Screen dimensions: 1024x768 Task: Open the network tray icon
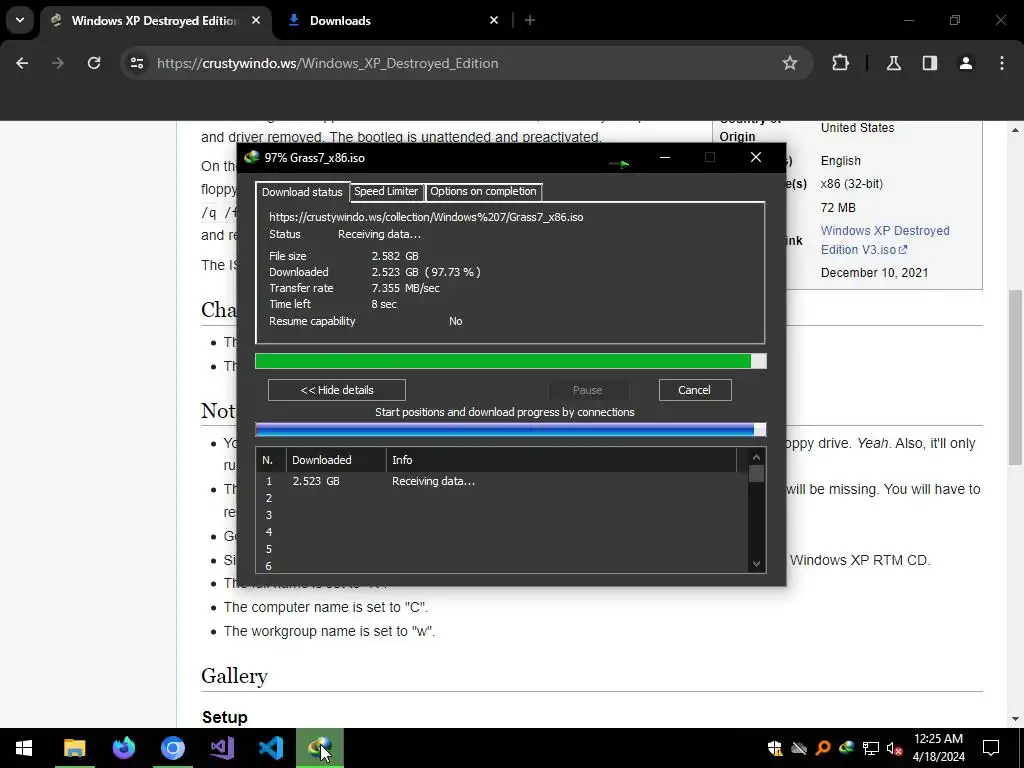[x=871, y=748]
